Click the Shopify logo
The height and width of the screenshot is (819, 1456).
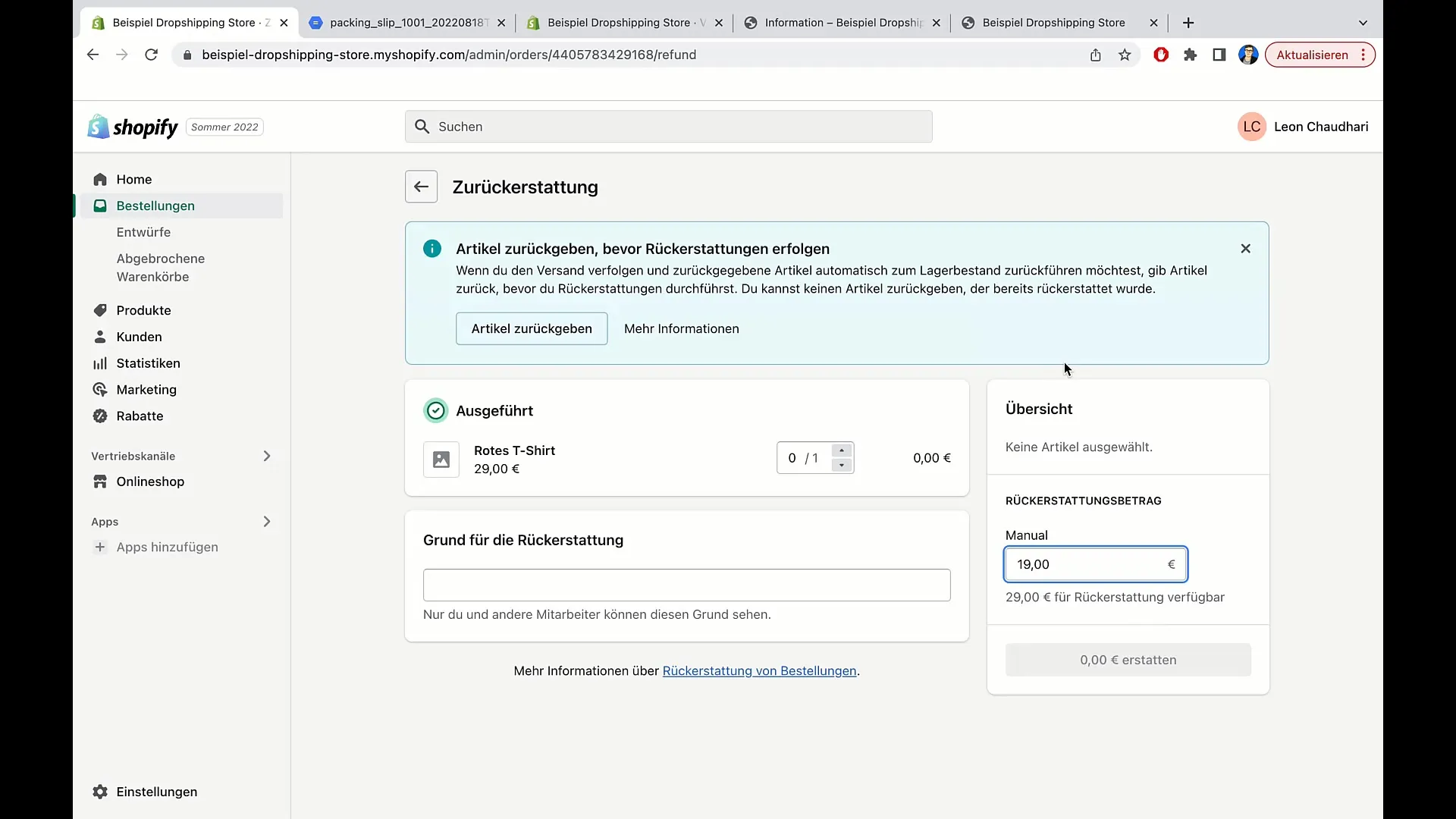click(x=133, y=127)
